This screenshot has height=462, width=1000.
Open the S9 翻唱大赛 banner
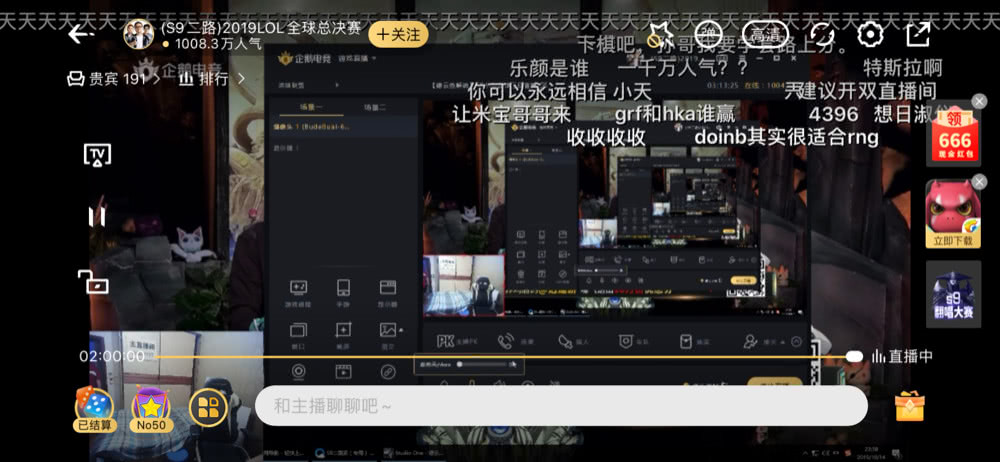coord(953,294)
